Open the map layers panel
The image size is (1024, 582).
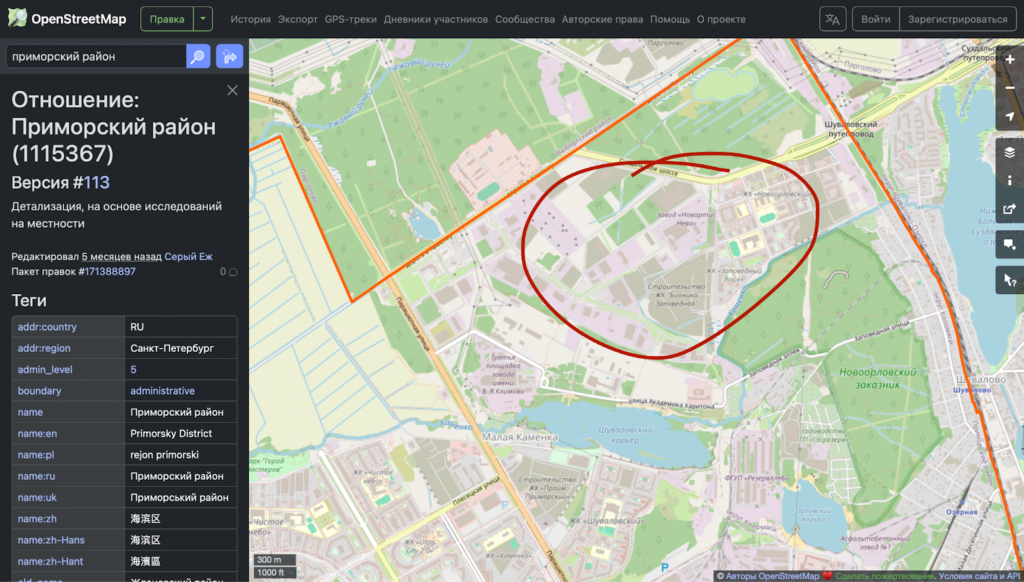point(1010,152)
